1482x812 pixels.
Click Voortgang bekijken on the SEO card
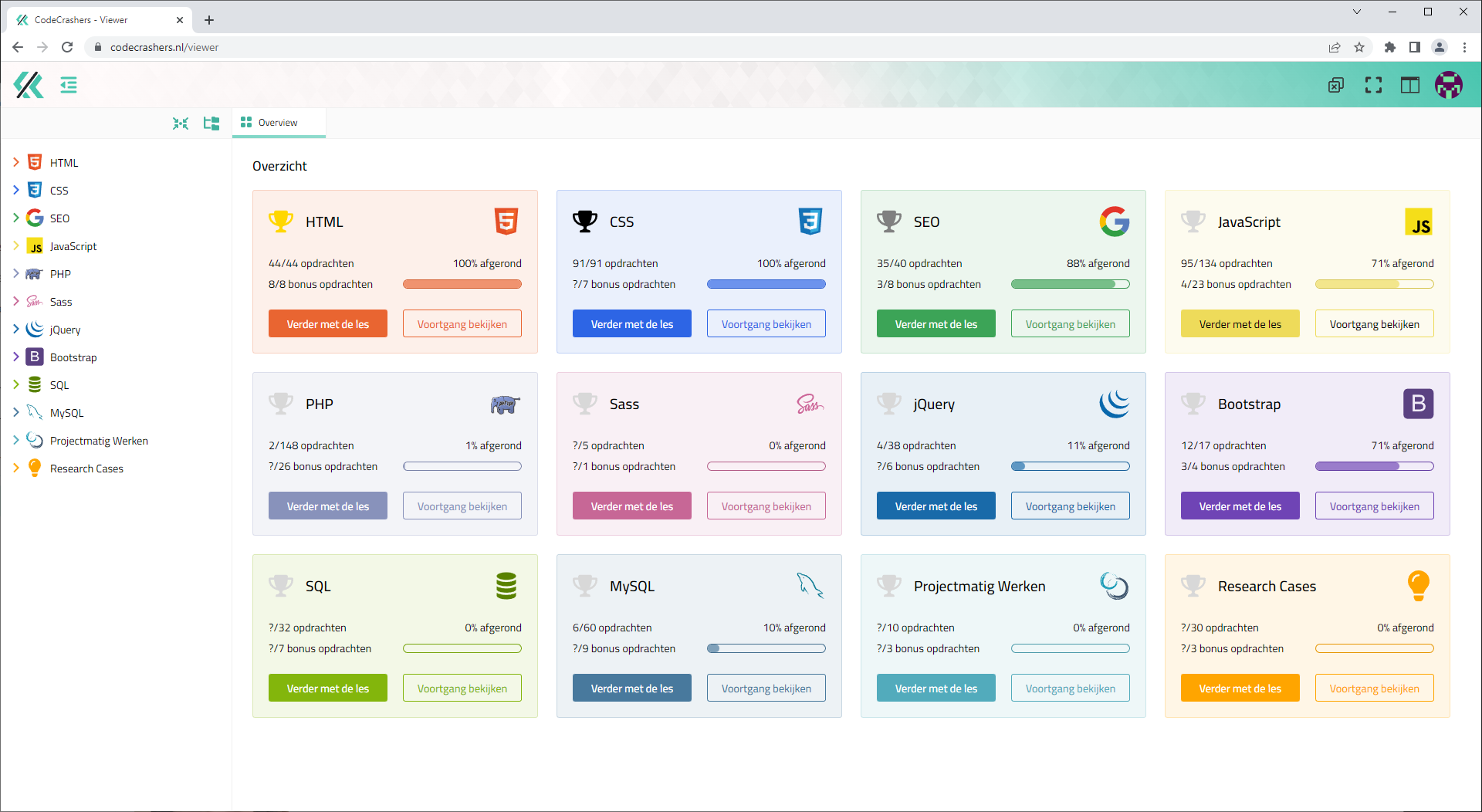click(1070, 324)
